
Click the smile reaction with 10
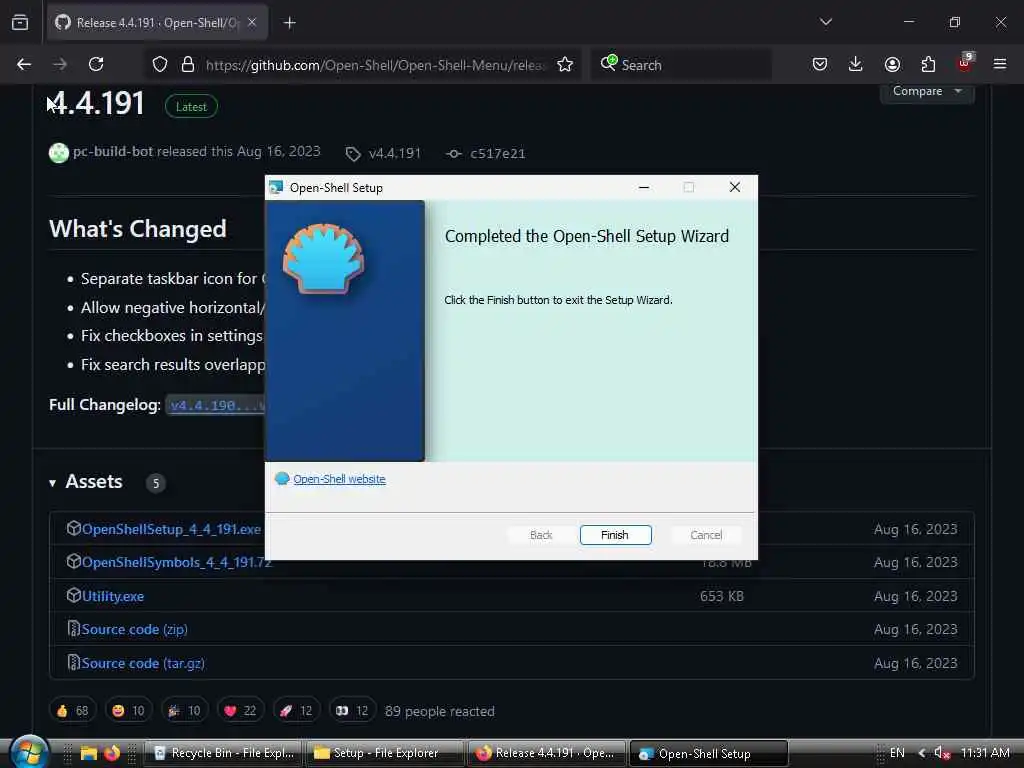click(129, 711)
